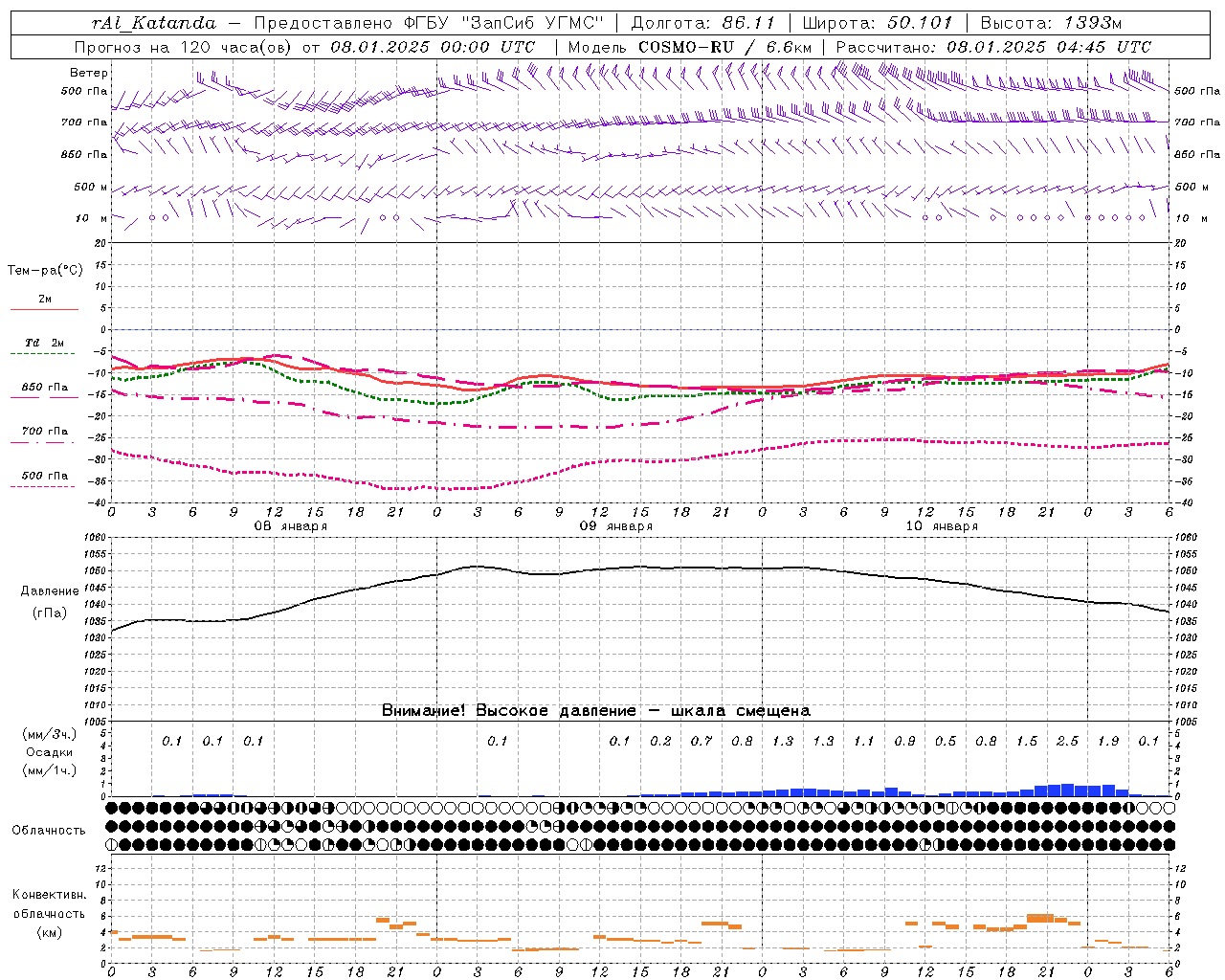Image resolution: width=1225 pixels, height=980 pixels.
Task: Click the 08 января date label
Action: (290, 525)
